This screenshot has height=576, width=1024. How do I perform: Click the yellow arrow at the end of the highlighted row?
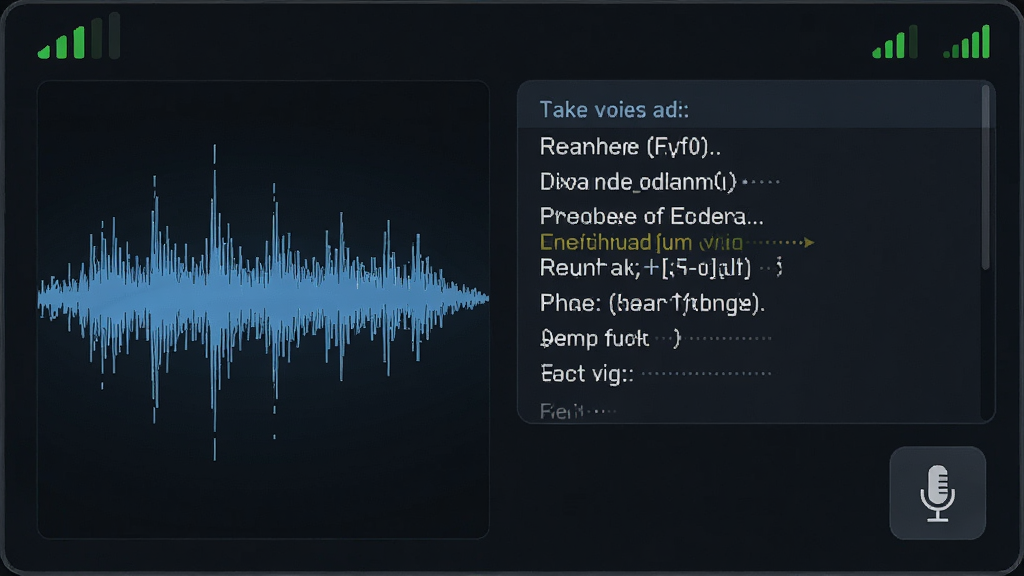pos(810,242)
